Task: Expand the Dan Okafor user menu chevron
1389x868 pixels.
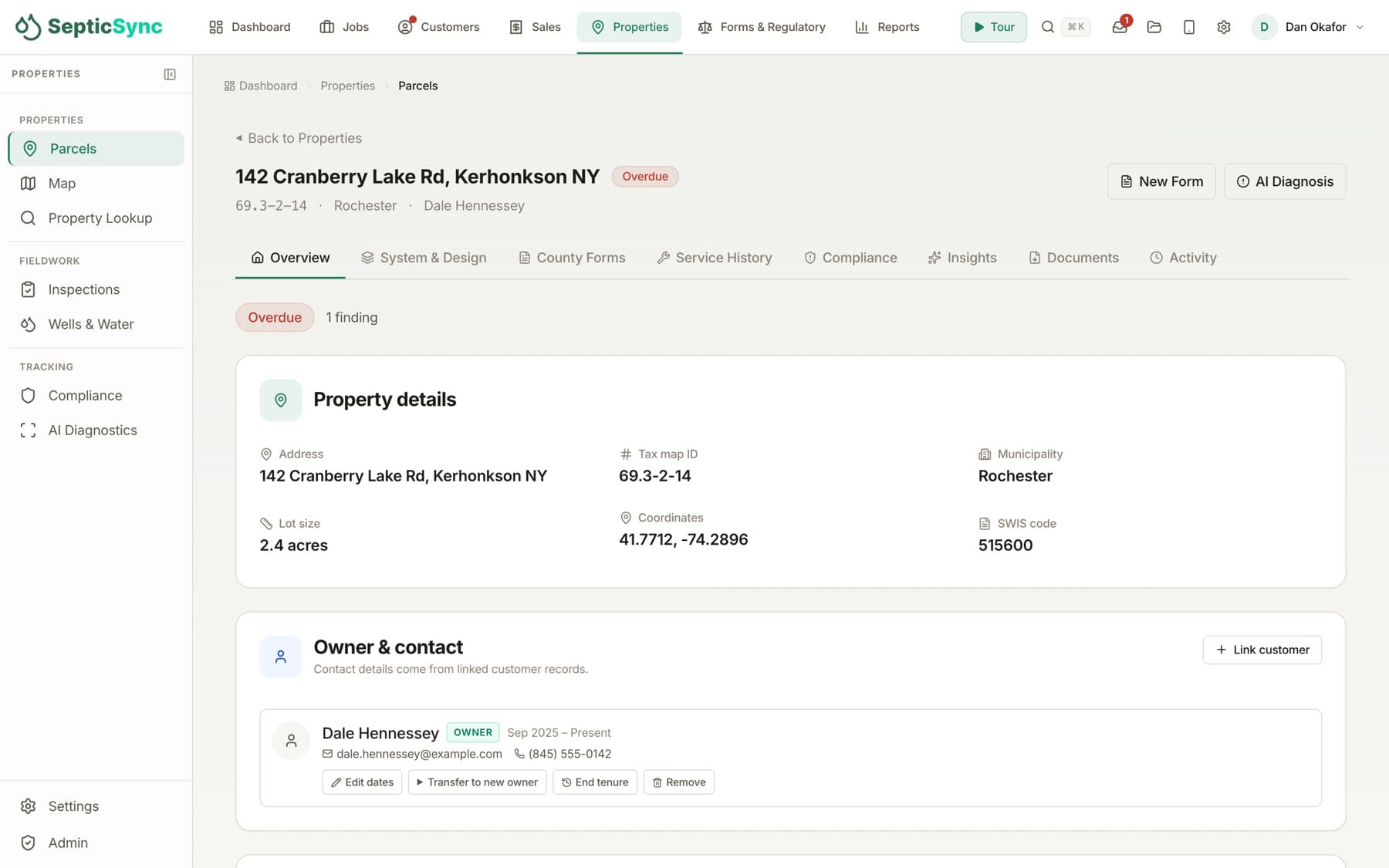Action: click(1360, 27)
